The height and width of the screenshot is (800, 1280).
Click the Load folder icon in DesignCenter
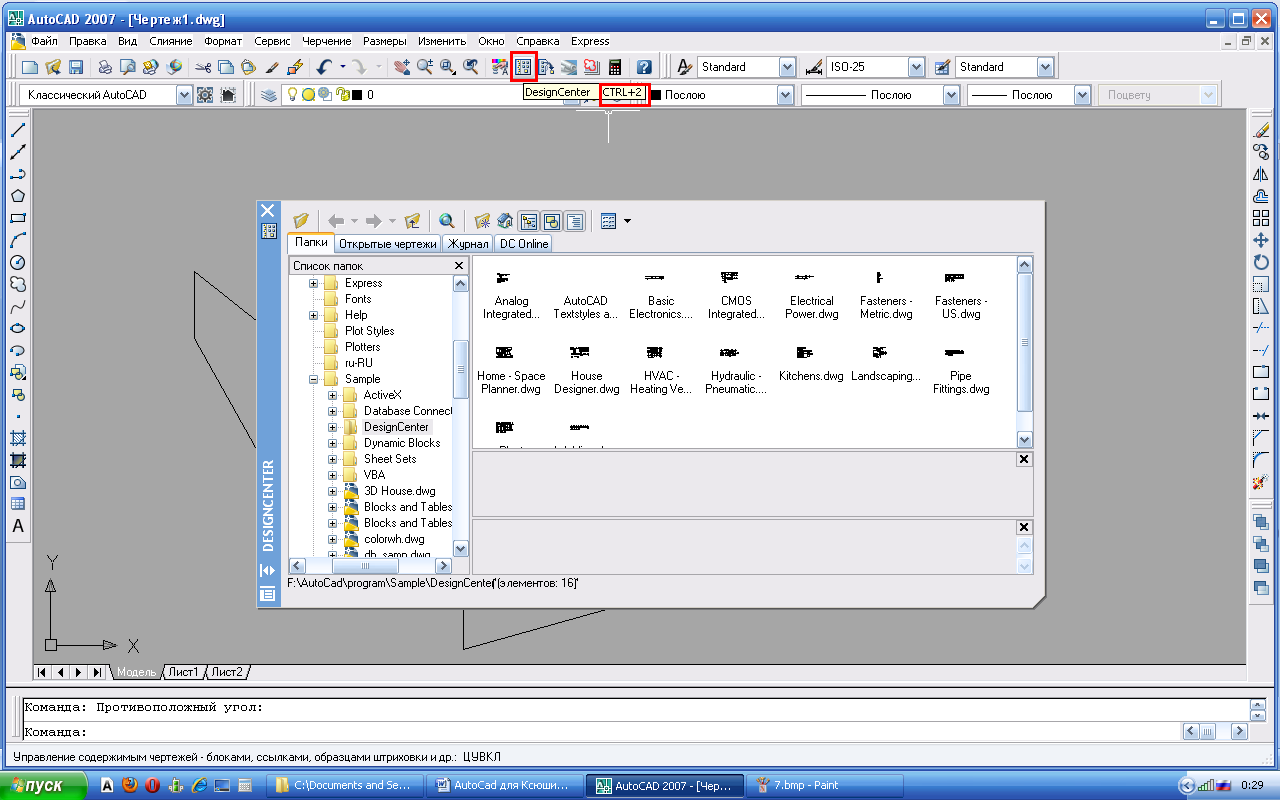pos(300,221)
